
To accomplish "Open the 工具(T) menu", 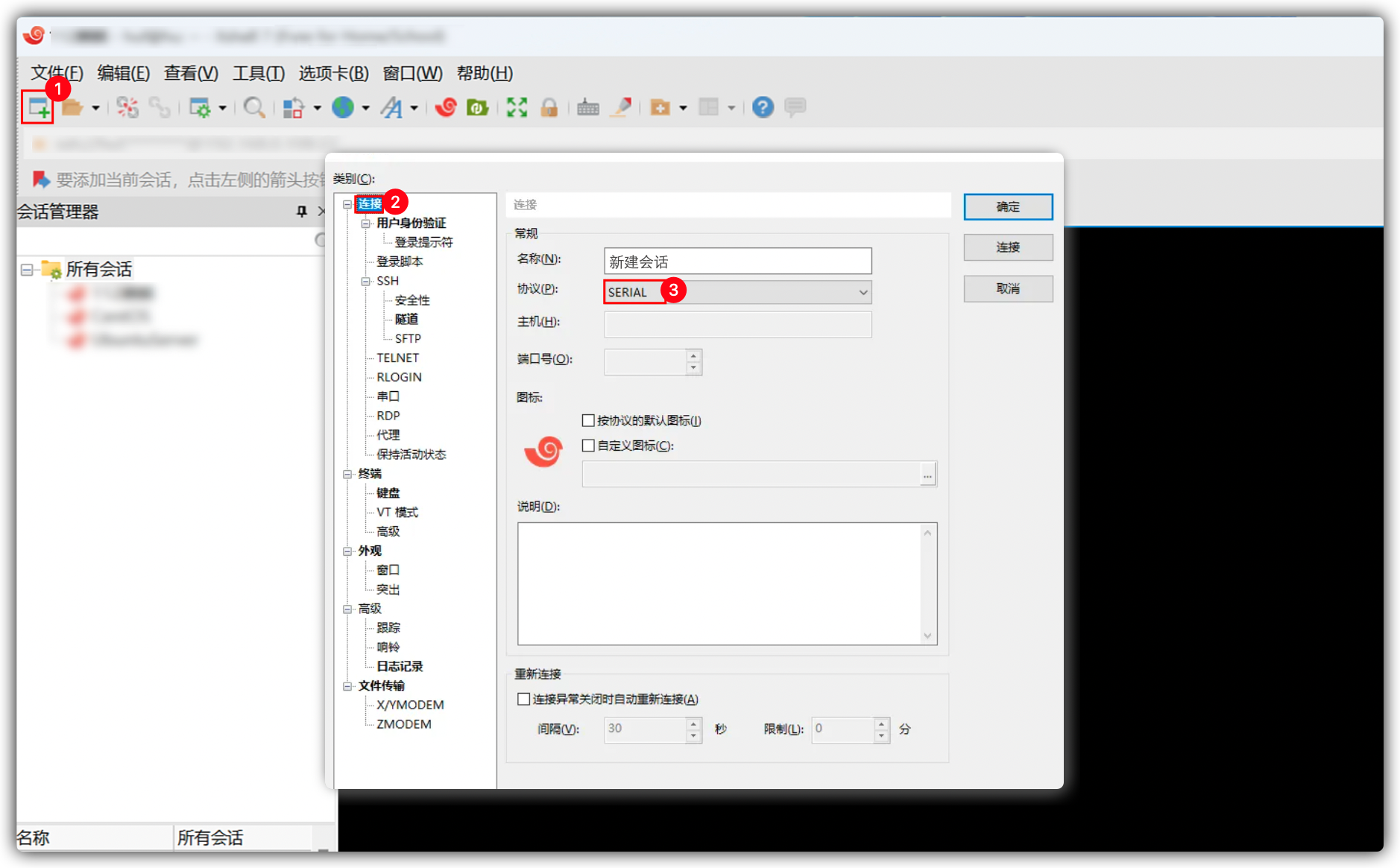I will pyautogui.click(x=258, y=73).
